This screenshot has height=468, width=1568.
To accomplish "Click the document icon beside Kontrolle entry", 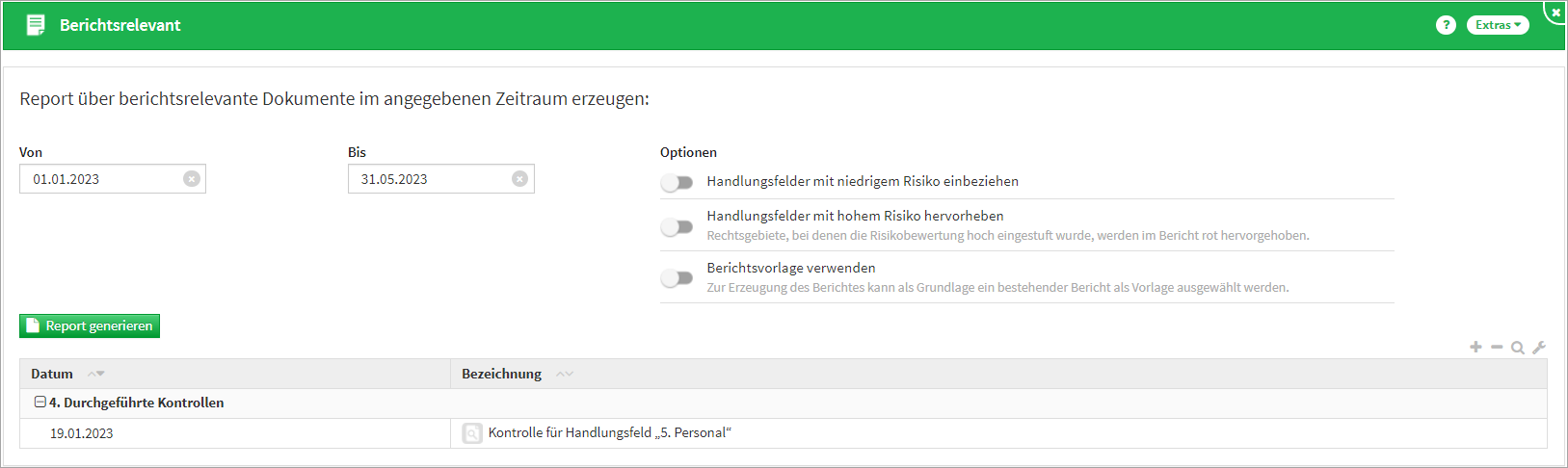I will click(472, 433).
